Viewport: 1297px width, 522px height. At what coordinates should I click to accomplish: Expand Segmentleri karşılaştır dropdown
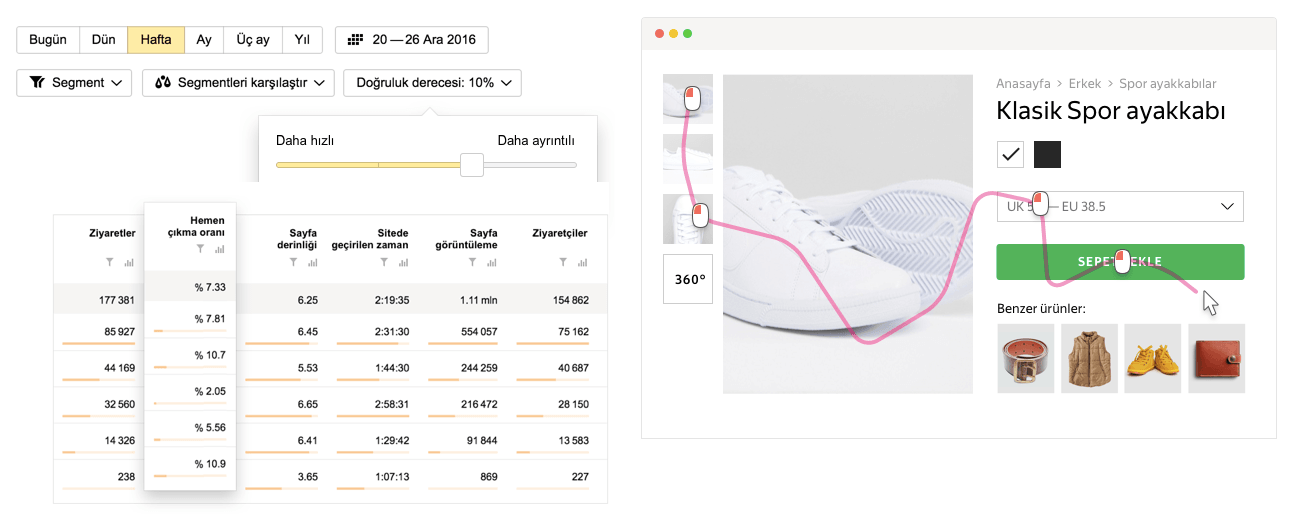pos(238,83)
